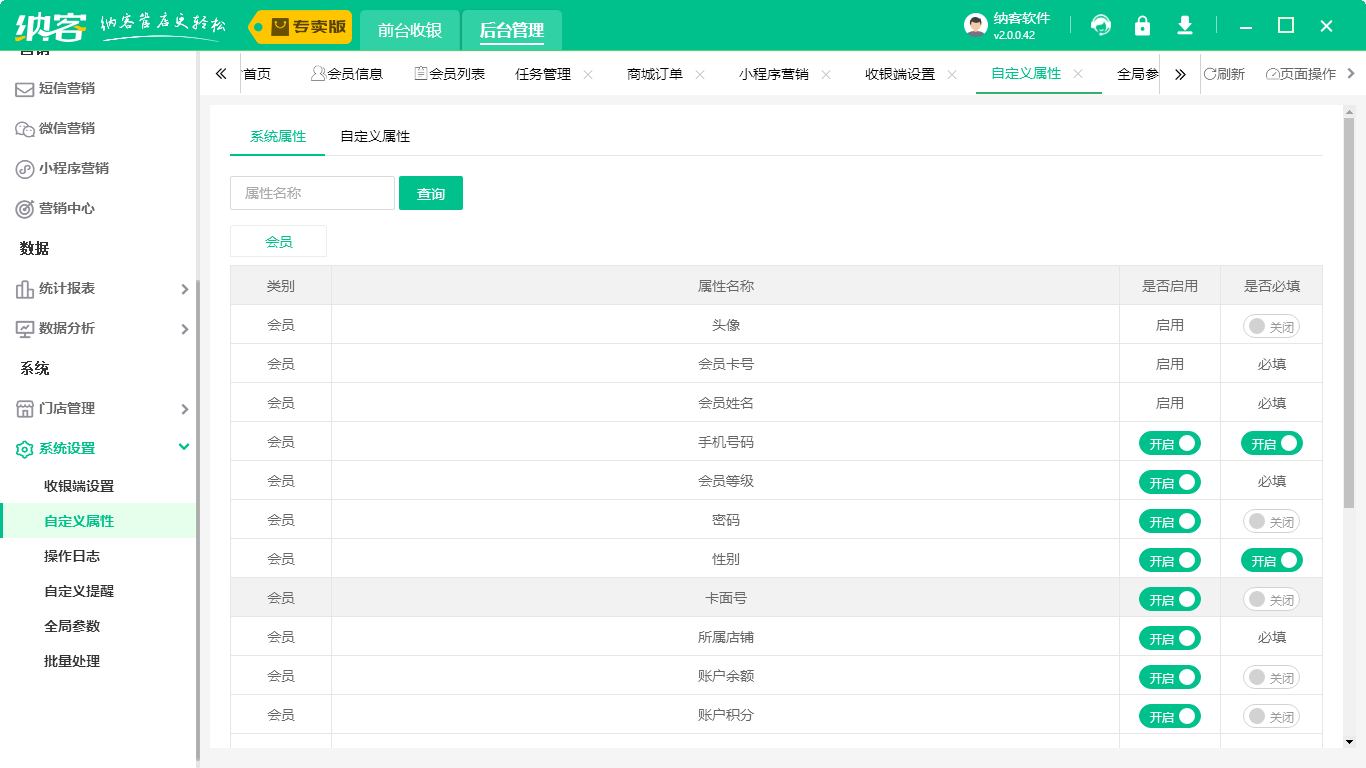
Task: Click the 查询 button
Action: click(431, 193)
